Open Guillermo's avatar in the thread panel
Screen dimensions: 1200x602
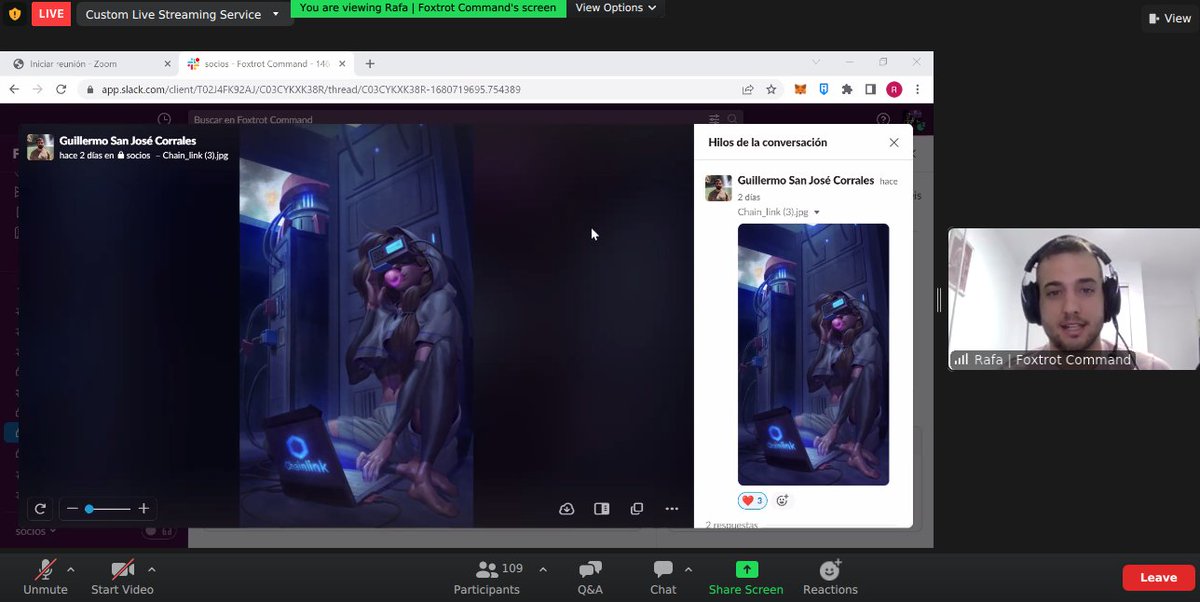[x=718, y=188]
